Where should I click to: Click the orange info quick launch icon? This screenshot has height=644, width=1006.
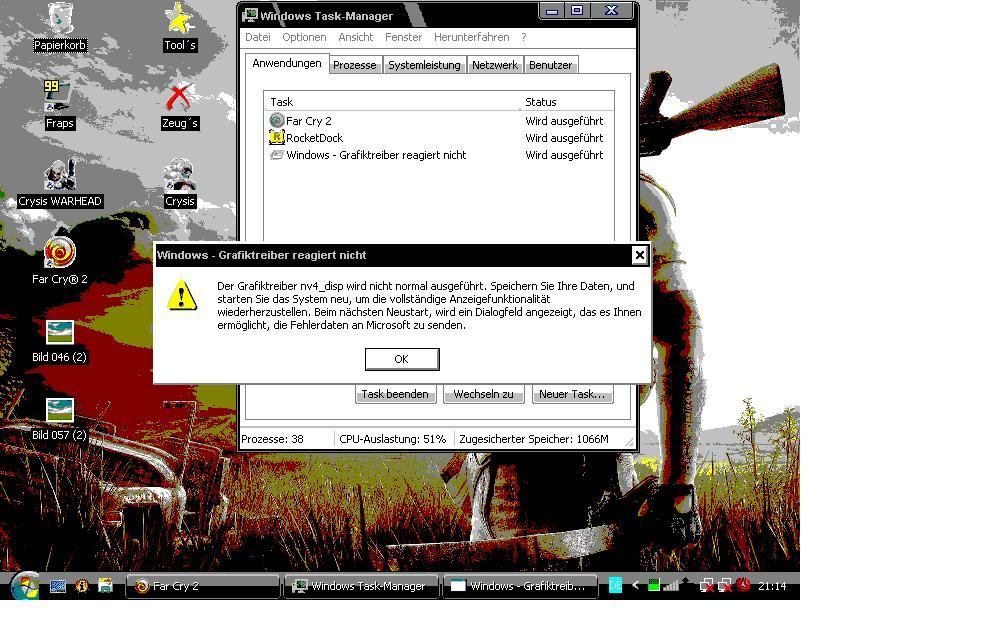(81, 586)
